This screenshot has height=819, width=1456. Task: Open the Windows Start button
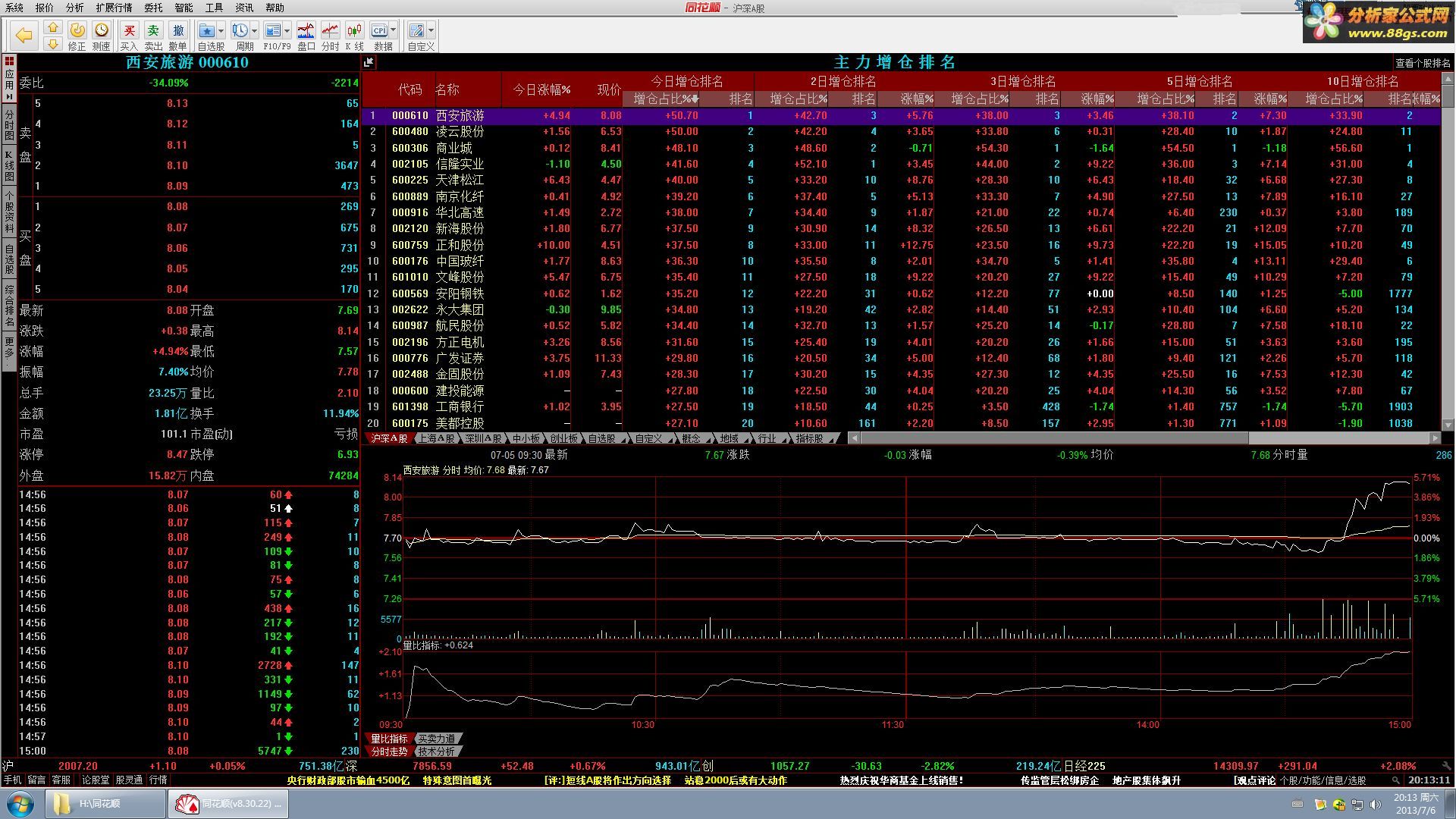20,804
